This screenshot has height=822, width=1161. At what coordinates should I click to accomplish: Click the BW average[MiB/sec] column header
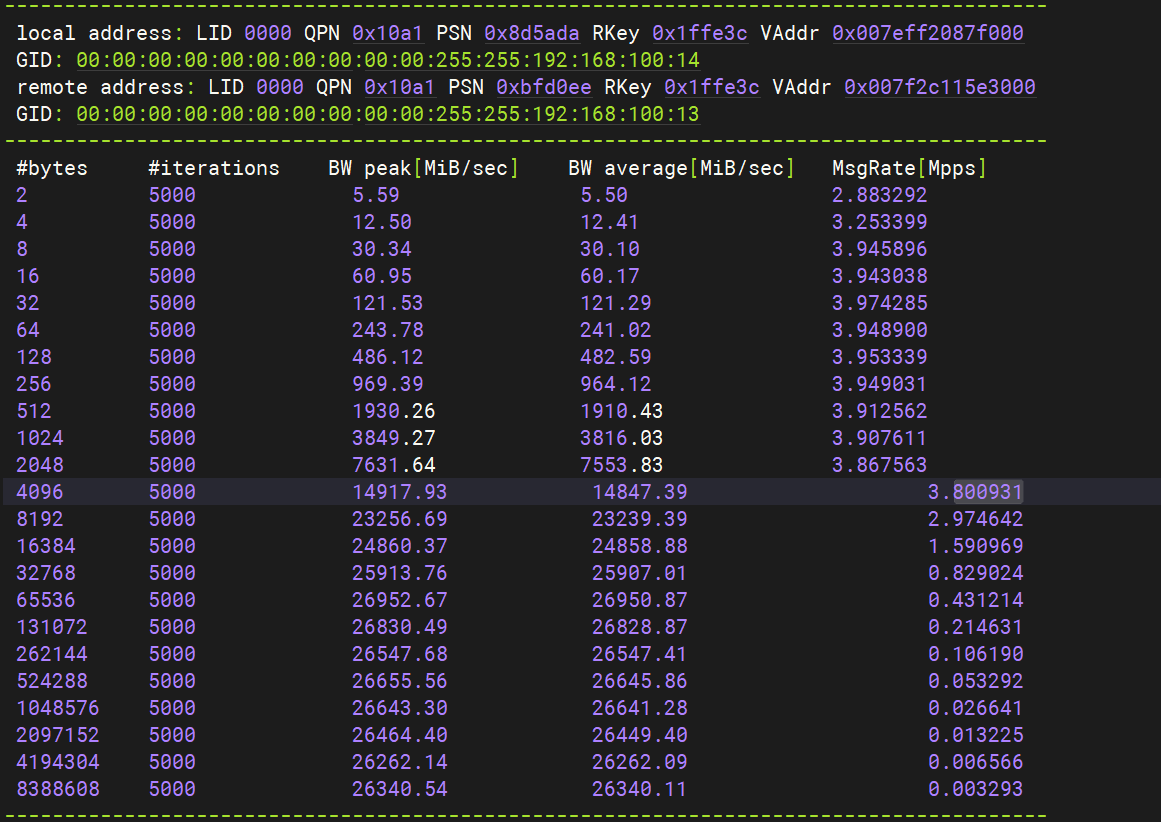click(x=681, y=168)
